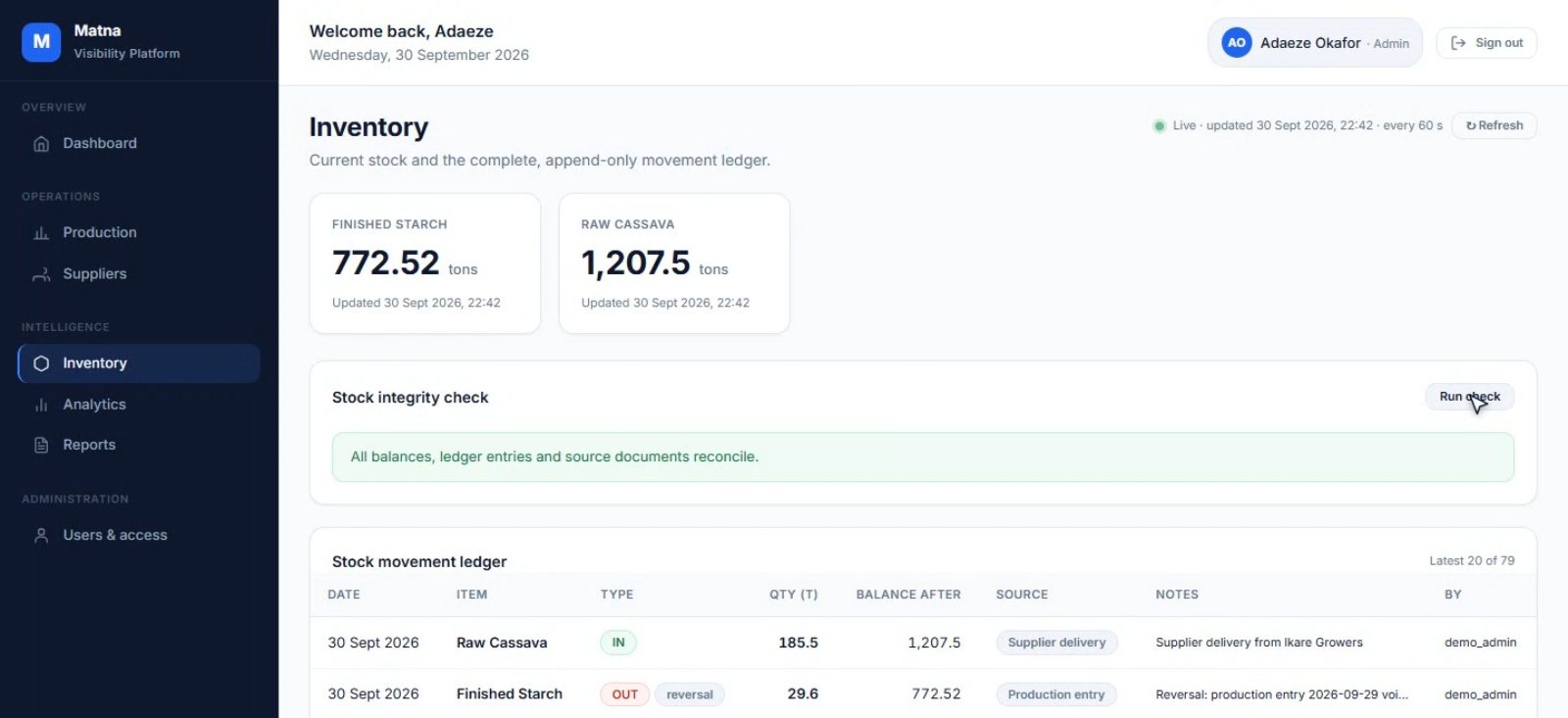Image resolution: width=1568 pixels, height=718 pixels.
Task: Click the Users & access person icon
Action: pyautogui.click(x=41, y=536)
